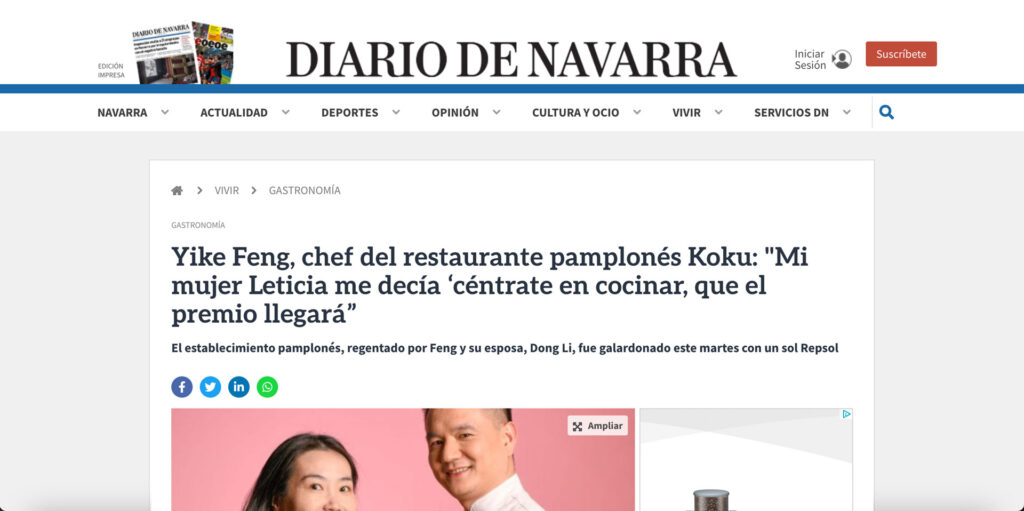
Task: Open the Edición Impresa newspaper thumbnail
Action: 182,53
